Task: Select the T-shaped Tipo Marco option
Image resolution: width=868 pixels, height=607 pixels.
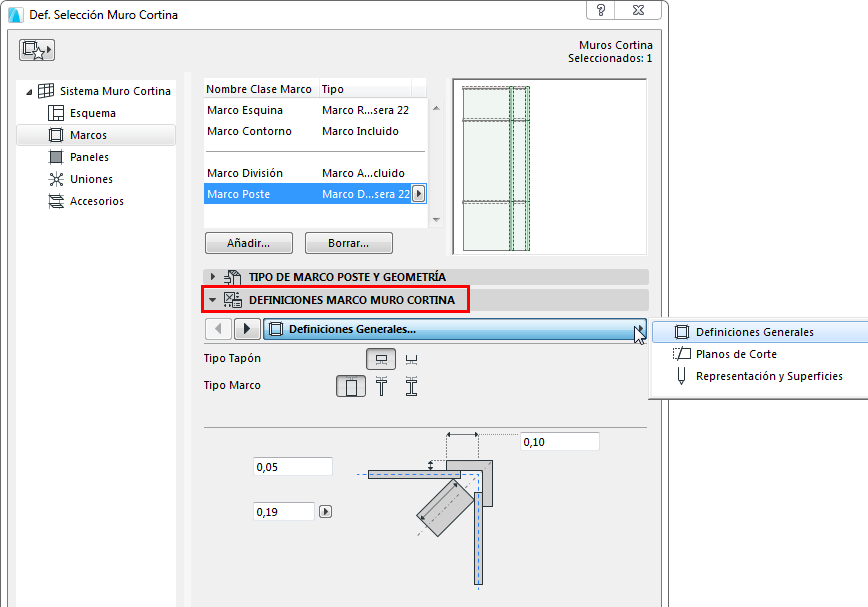Action: click(381, 385)
